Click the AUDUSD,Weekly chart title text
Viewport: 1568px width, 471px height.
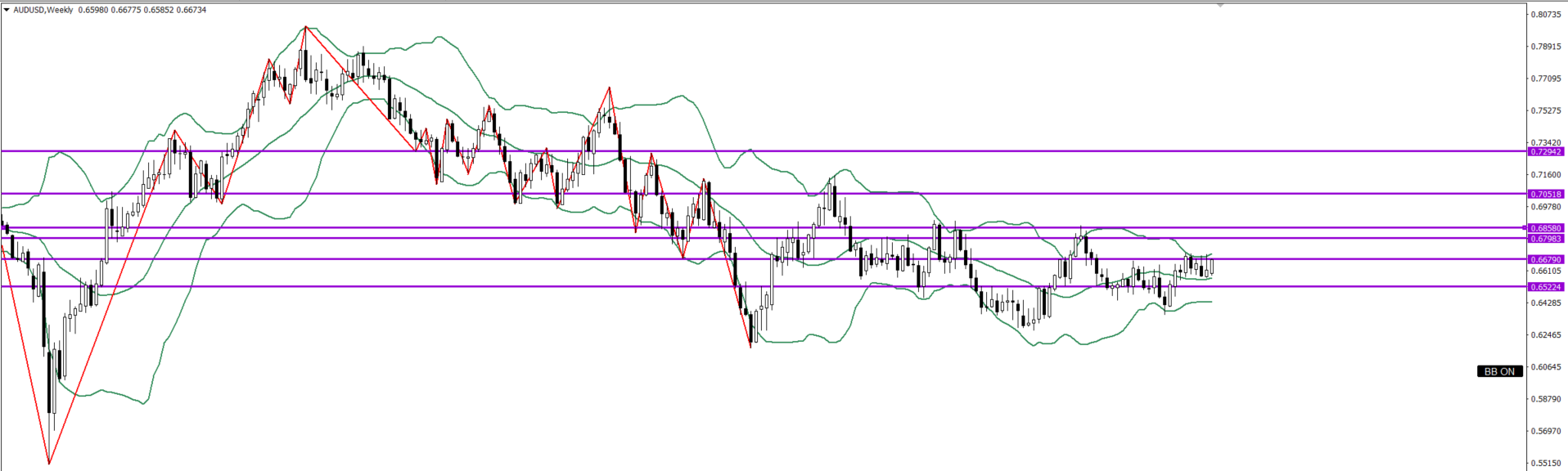(x=43, y=10)
